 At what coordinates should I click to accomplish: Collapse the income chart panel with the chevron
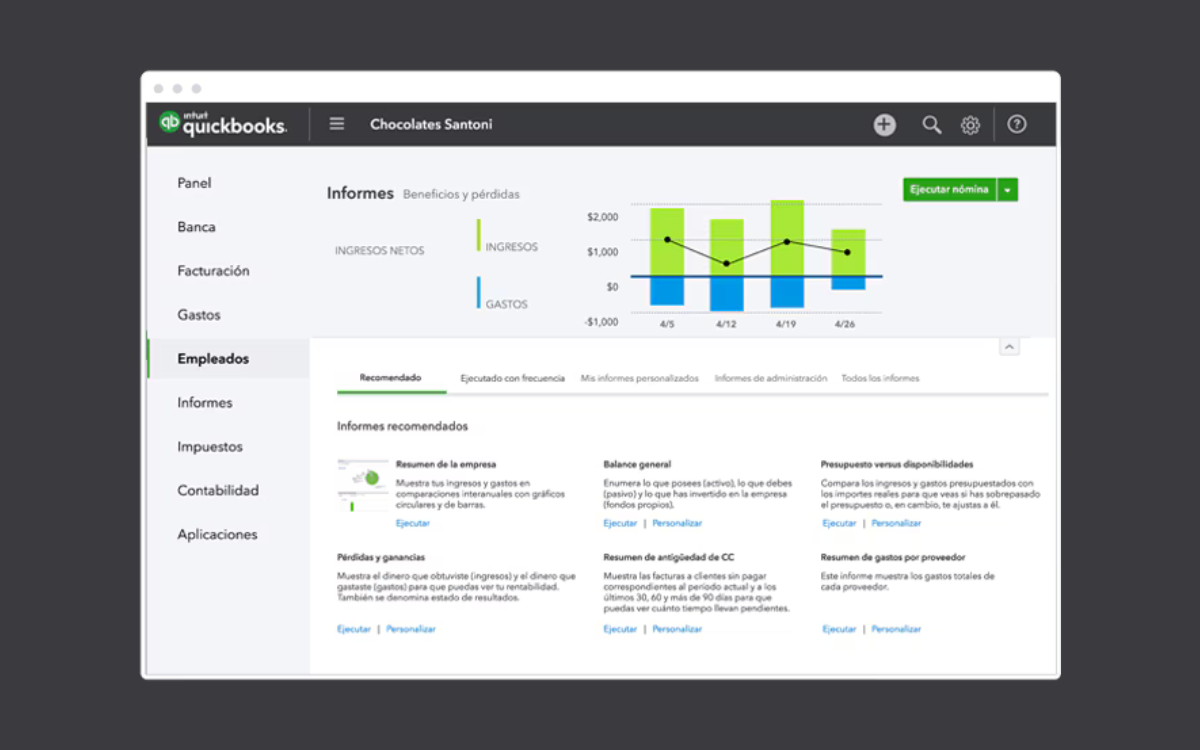point(1010,346)
